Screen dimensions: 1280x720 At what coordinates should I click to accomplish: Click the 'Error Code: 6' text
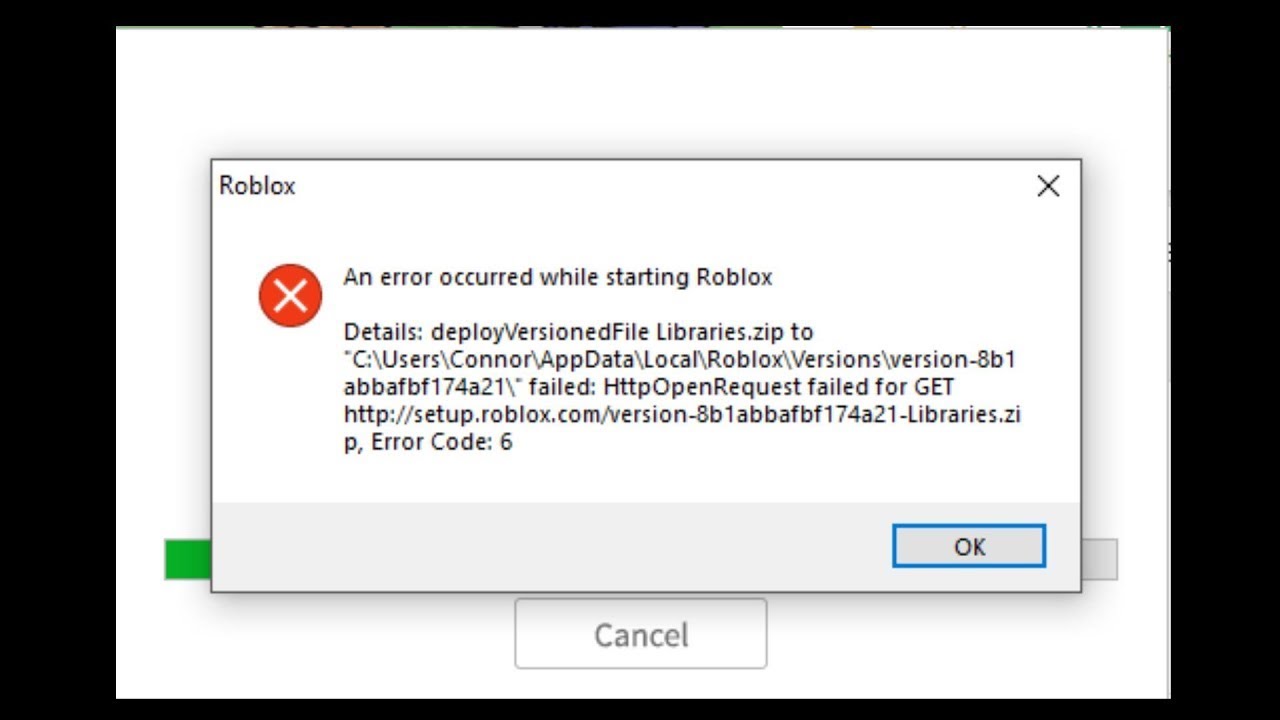[441, 442]
